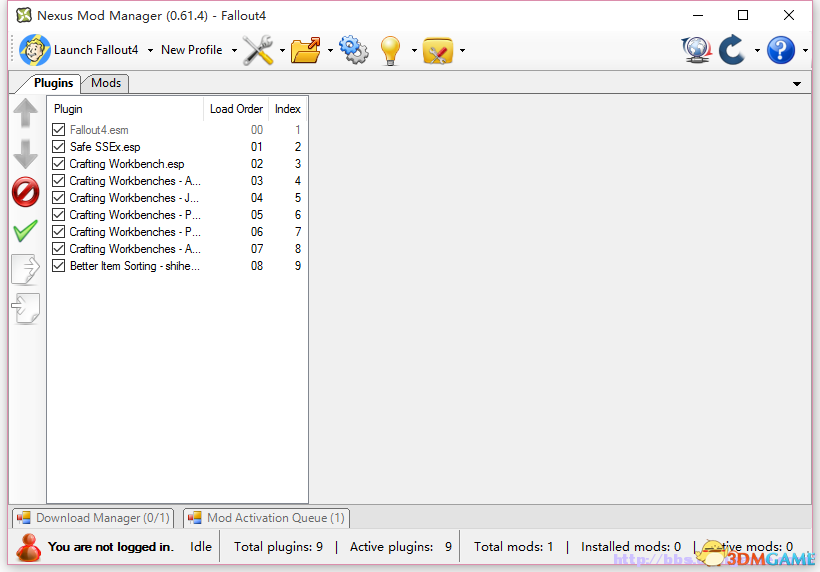
Task: Select the Safe SSEx.esp plugin row
Action: coord(177,146)
